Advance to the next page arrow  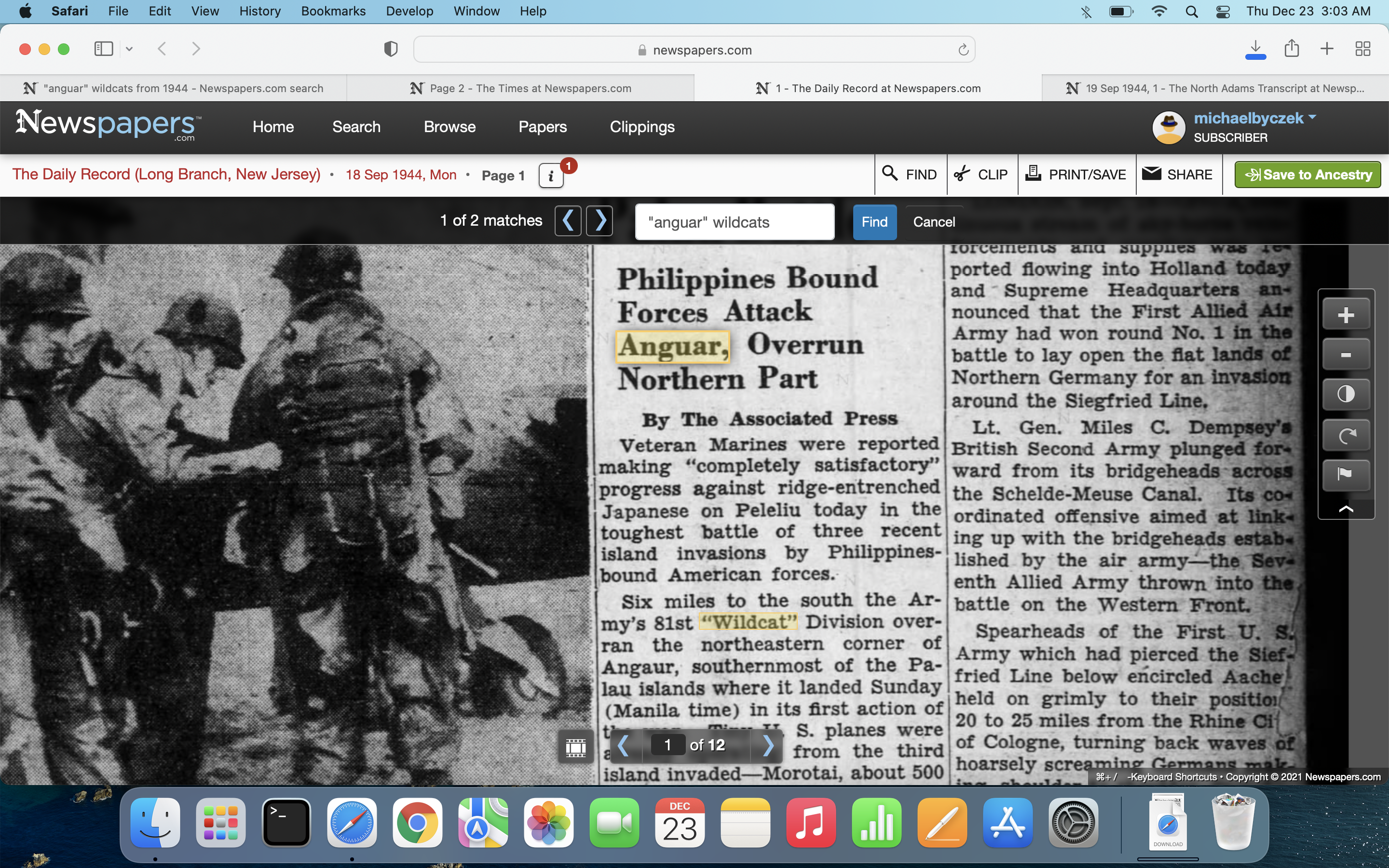coord(768,745)
